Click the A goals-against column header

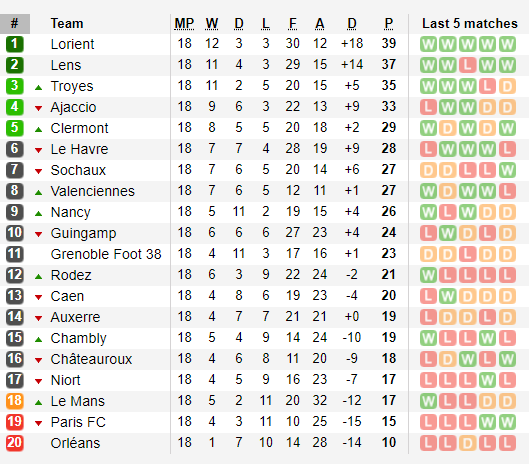coord(319,24)
